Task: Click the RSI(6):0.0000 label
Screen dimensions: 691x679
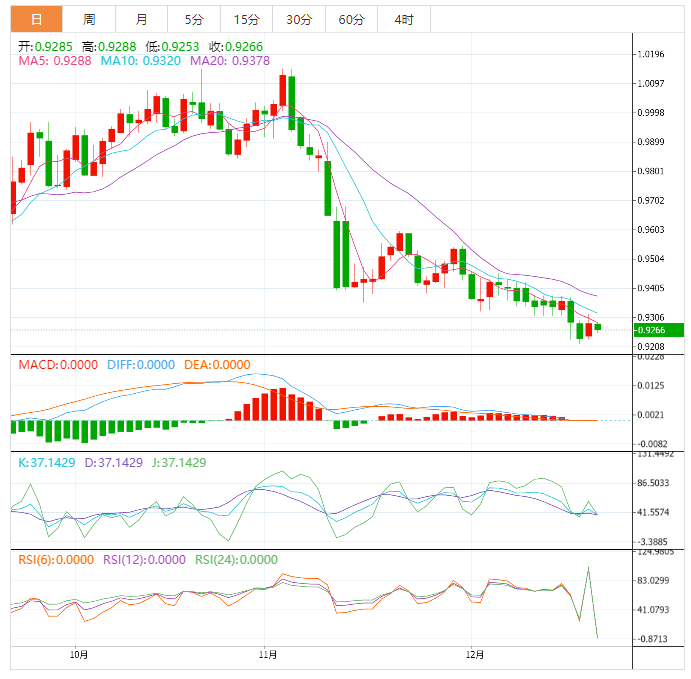Action: coord(56,560)
